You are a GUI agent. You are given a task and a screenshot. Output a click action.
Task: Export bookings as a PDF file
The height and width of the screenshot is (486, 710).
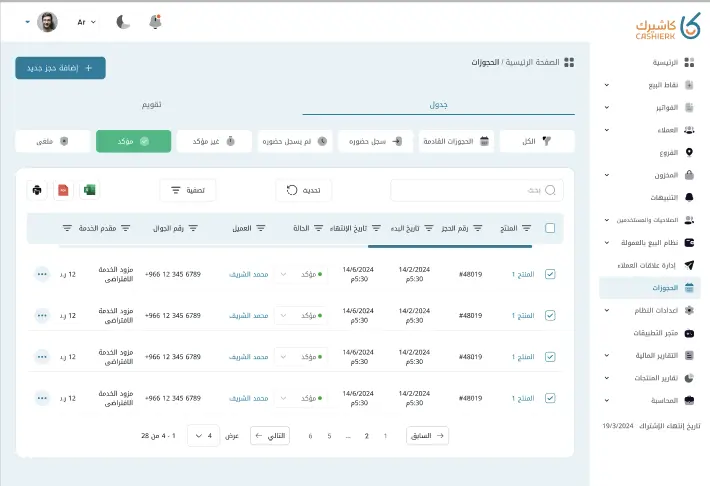coord(63,190)
